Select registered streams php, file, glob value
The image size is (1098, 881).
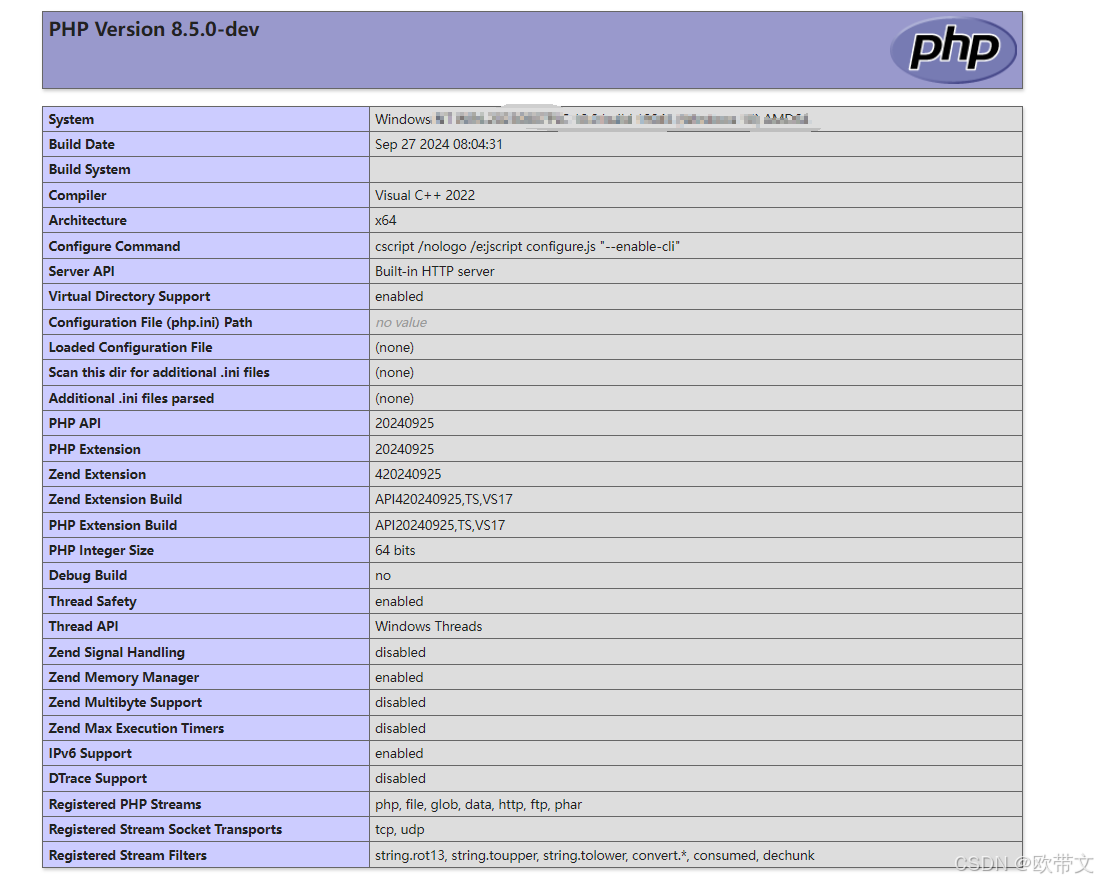point(478,805)
